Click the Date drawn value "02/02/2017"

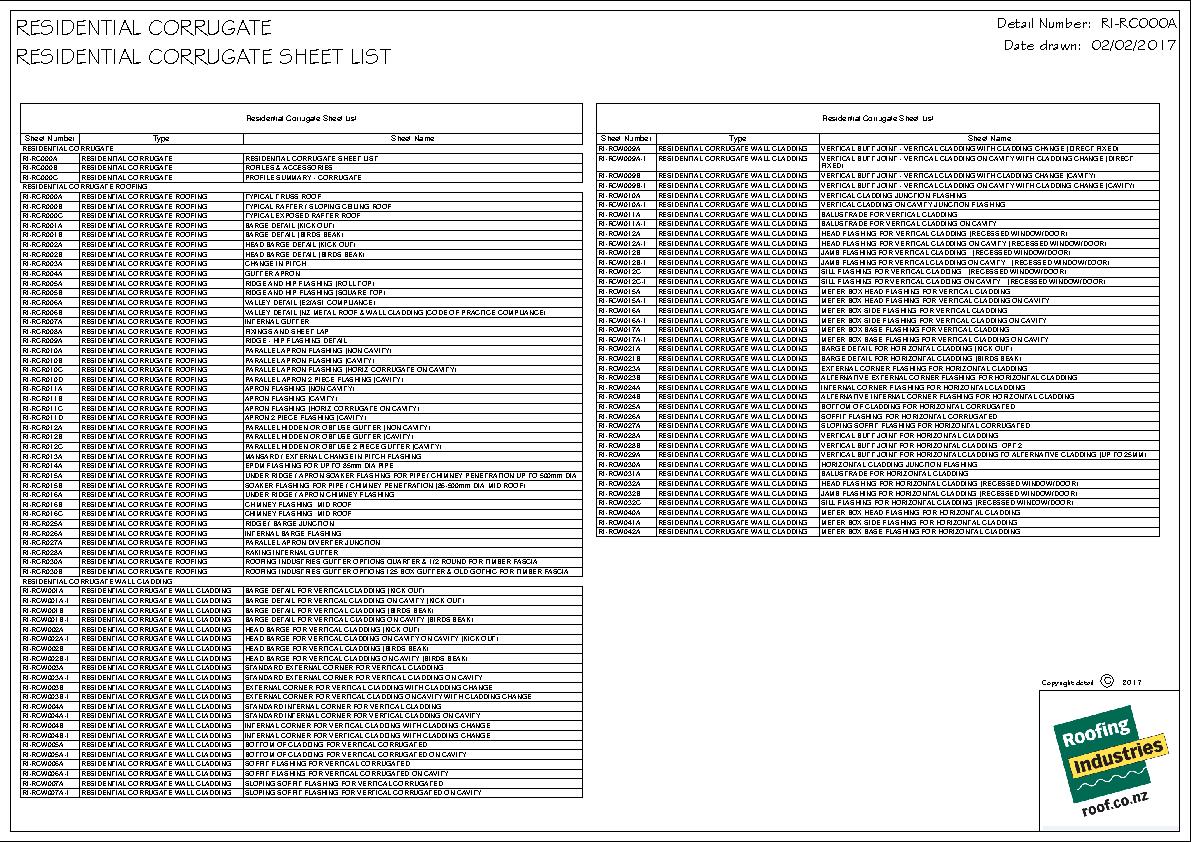point(1133,46)
